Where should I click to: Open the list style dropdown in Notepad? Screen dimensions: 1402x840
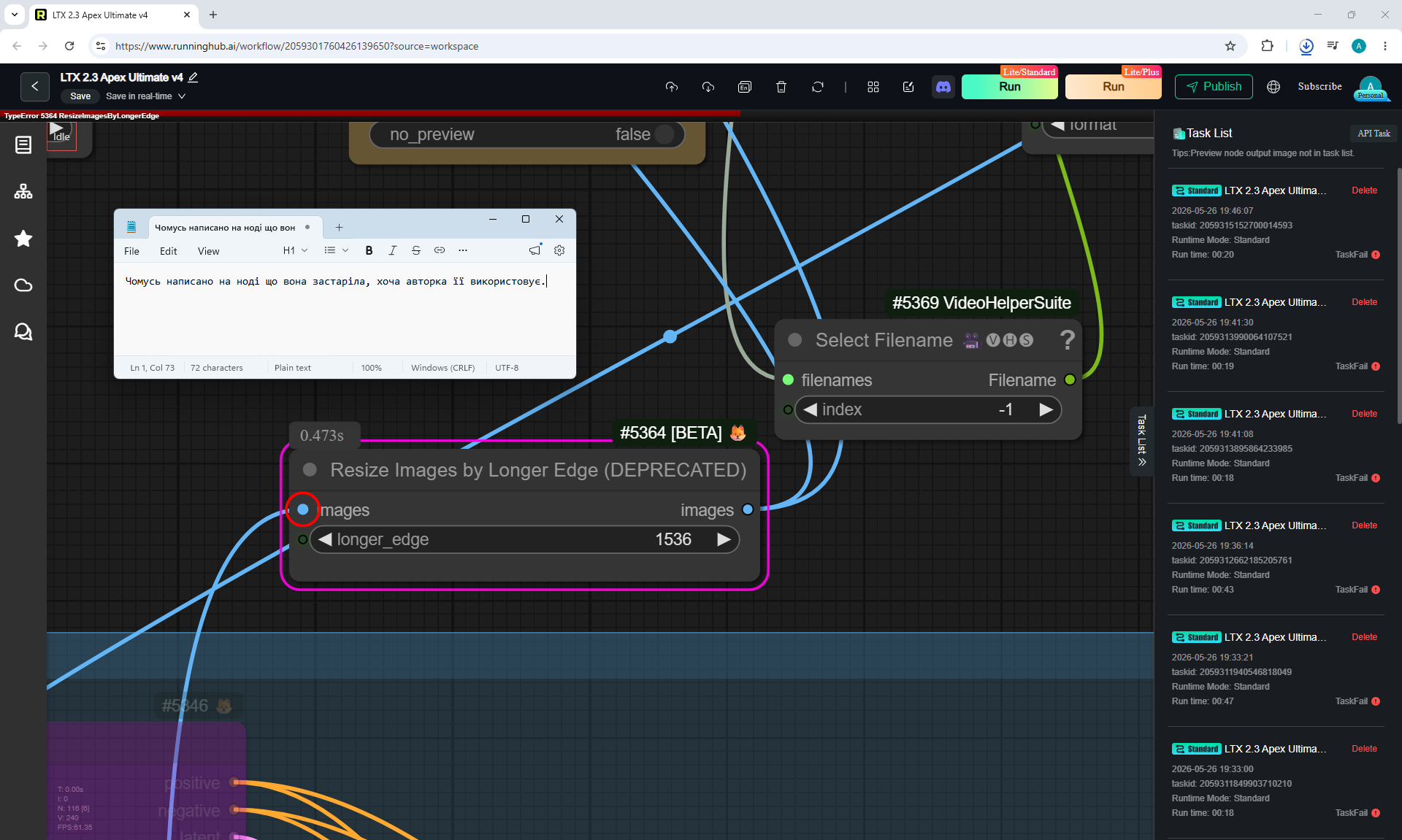click(x=337, y=250)
